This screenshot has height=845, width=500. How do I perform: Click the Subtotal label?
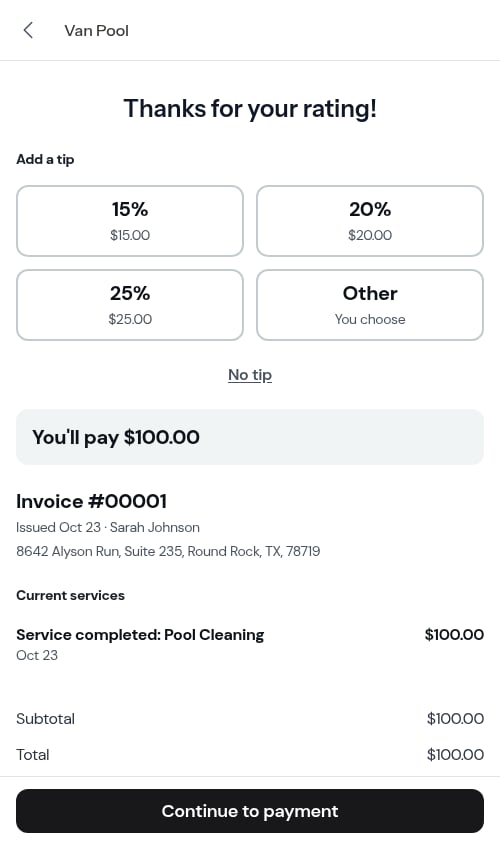point(45,719)
